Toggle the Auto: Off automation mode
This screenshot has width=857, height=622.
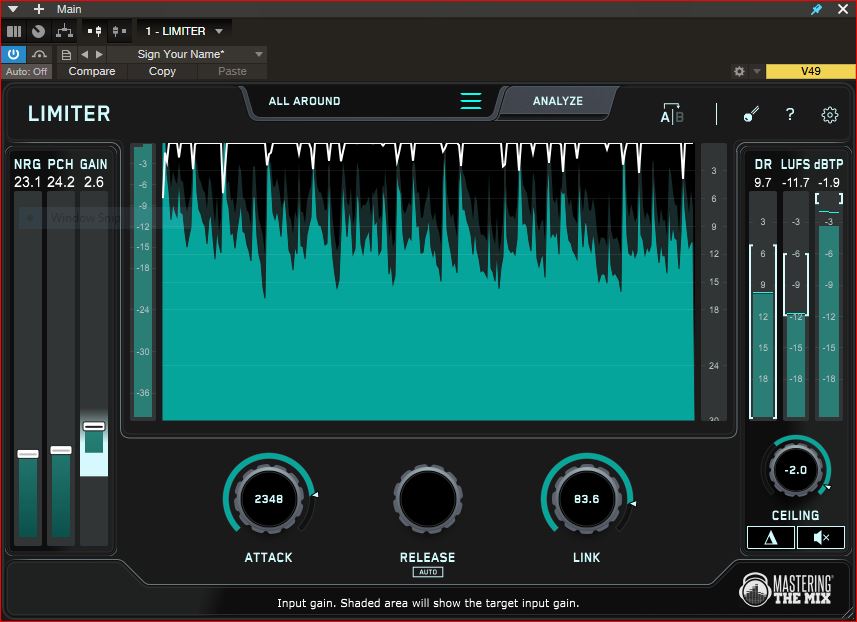pos(27,72)
